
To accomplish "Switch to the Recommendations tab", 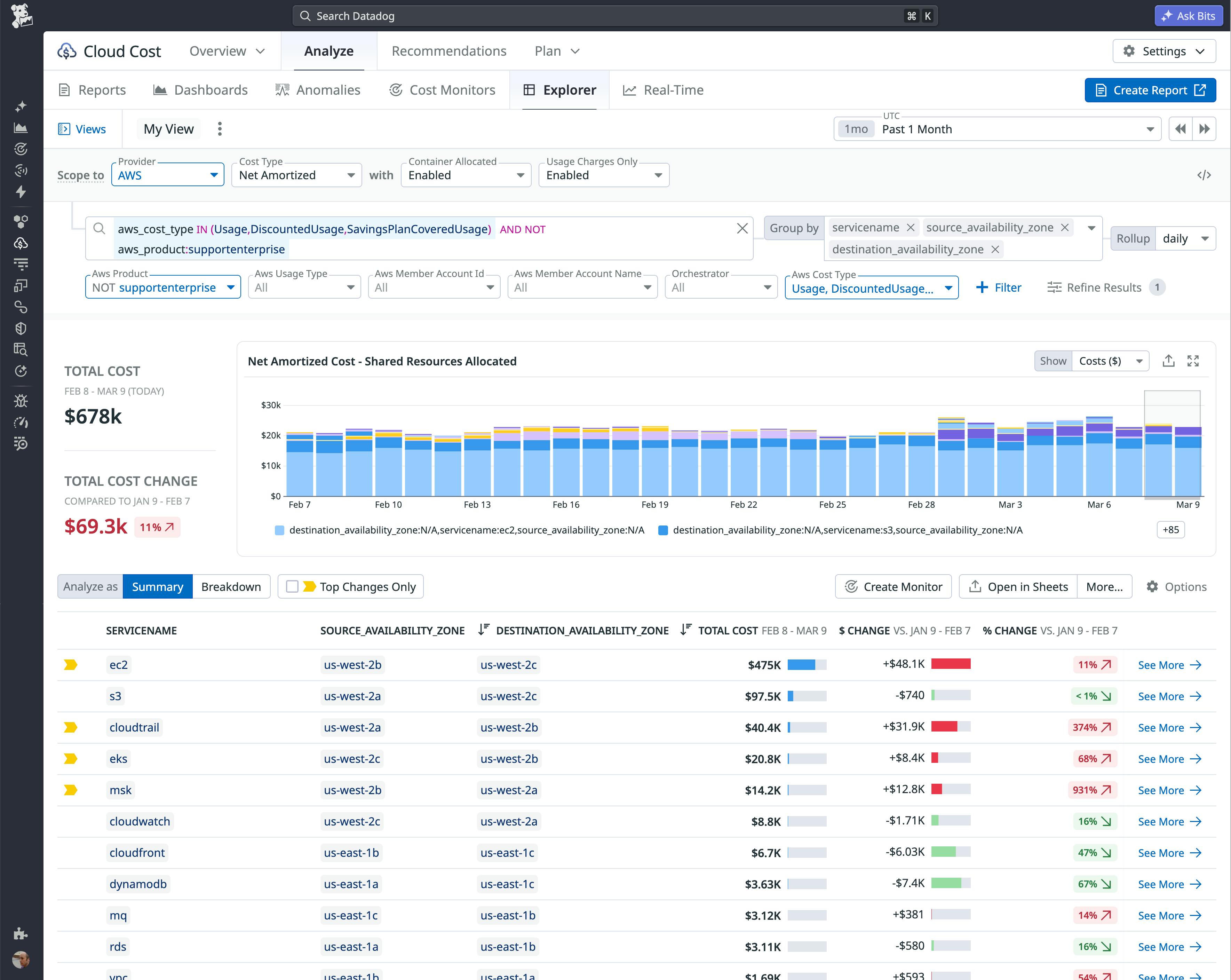I will coord(449,51).
